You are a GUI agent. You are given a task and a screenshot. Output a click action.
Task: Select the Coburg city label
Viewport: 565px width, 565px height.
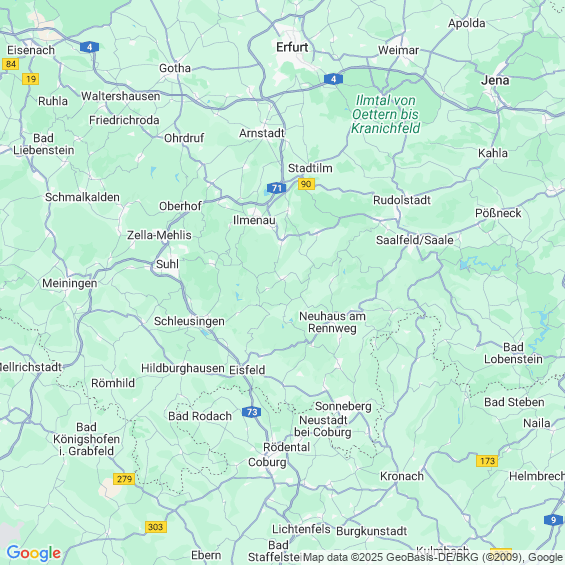tap(267, 462)
